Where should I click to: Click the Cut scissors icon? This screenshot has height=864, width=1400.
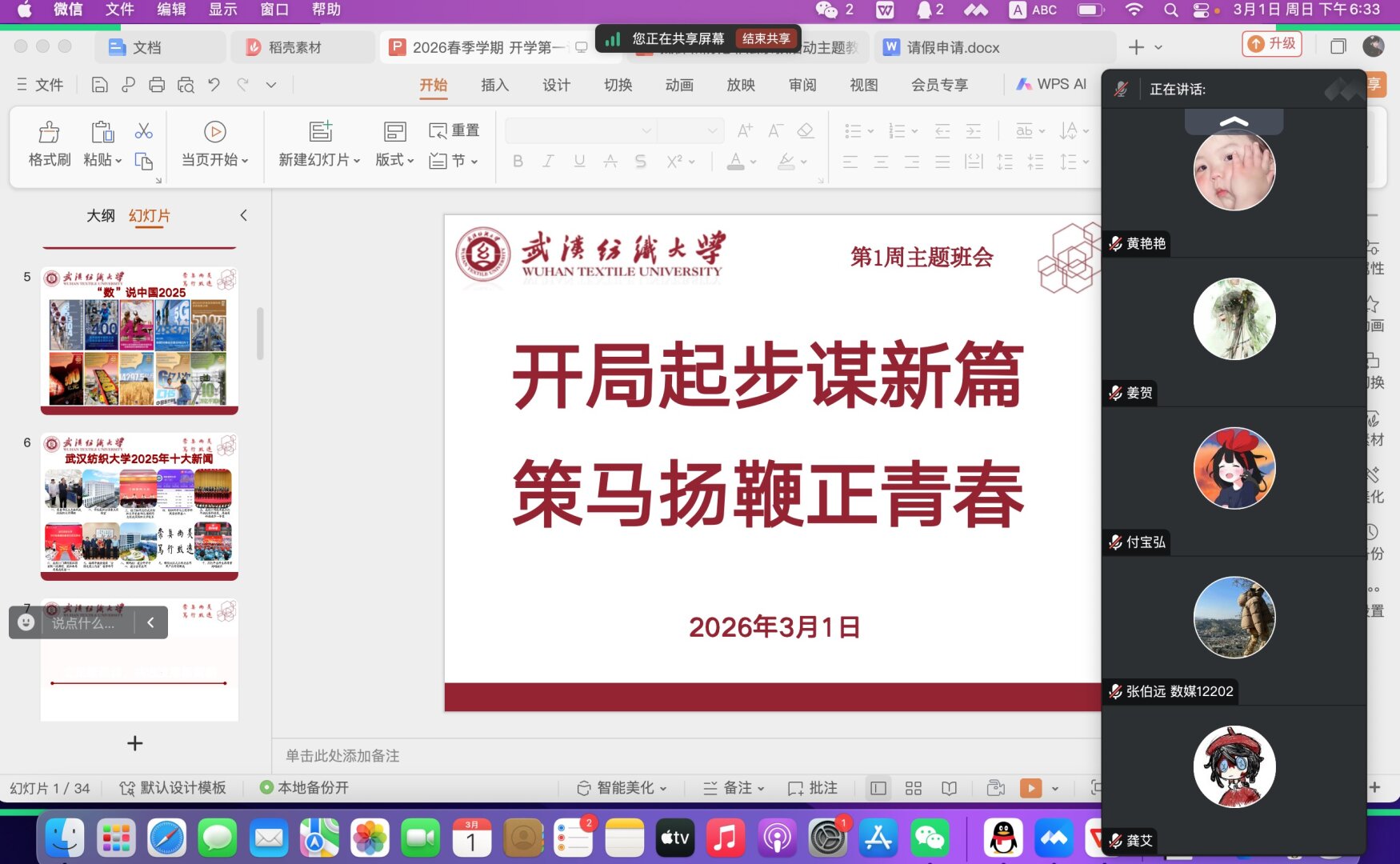tap(144, 130)
